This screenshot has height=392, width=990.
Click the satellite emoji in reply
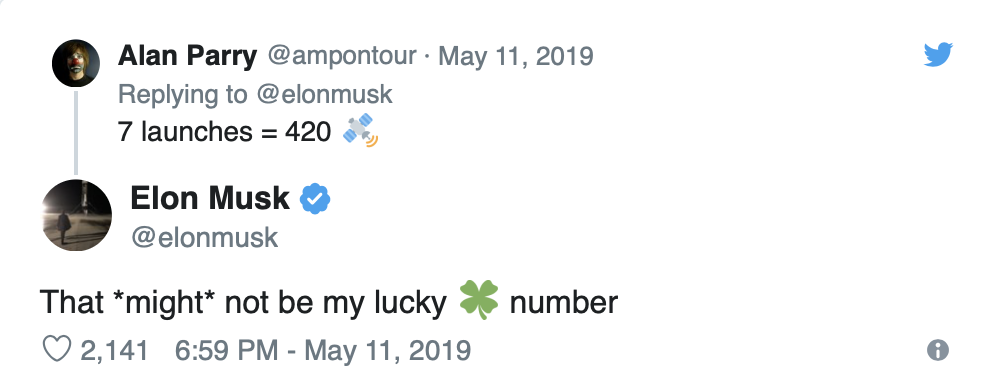coord(360,130)
